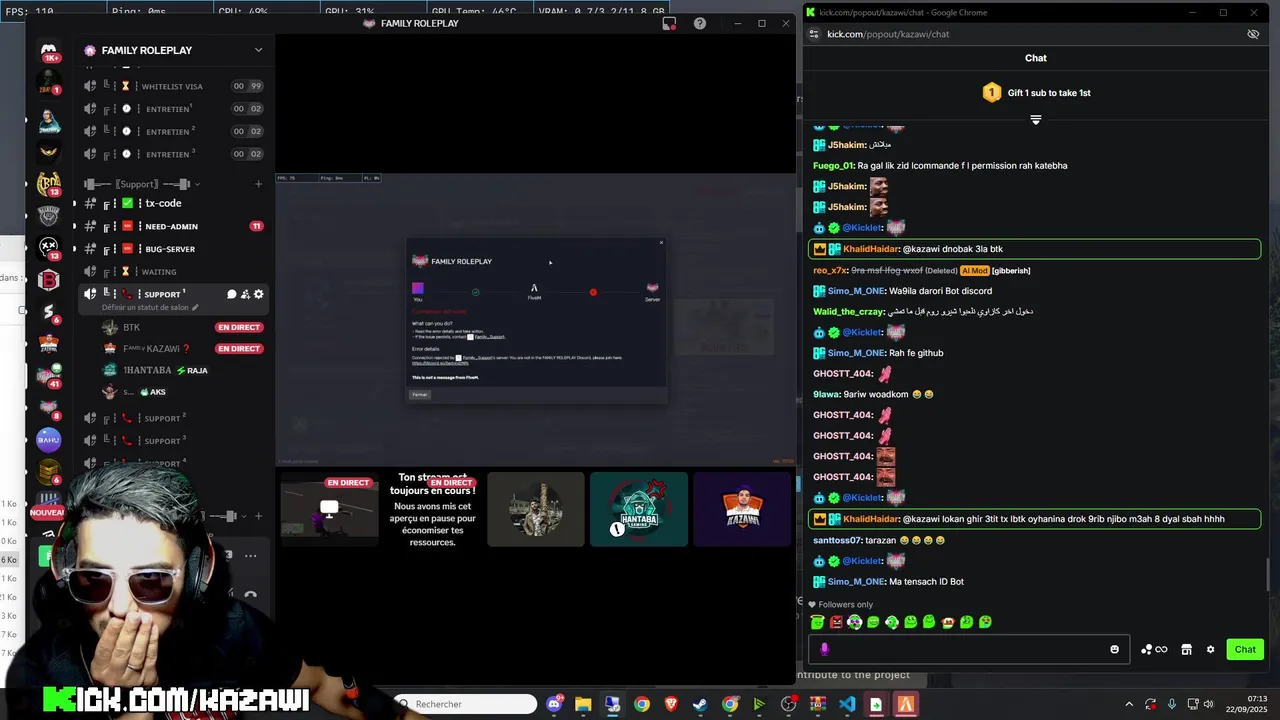Click Fermer button in FiveM error dialog
The height and width of the screenshot is (720, 1280).
click(x=420, y=394)
